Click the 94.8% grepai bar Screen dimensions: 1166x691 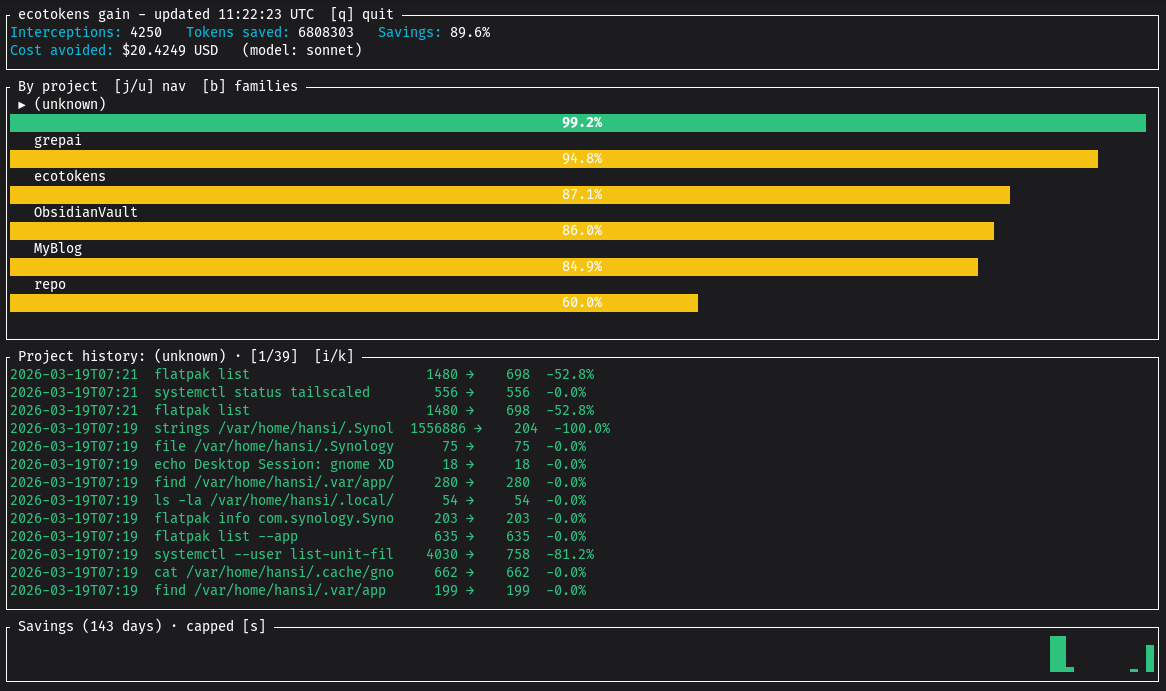coord(554,158)
